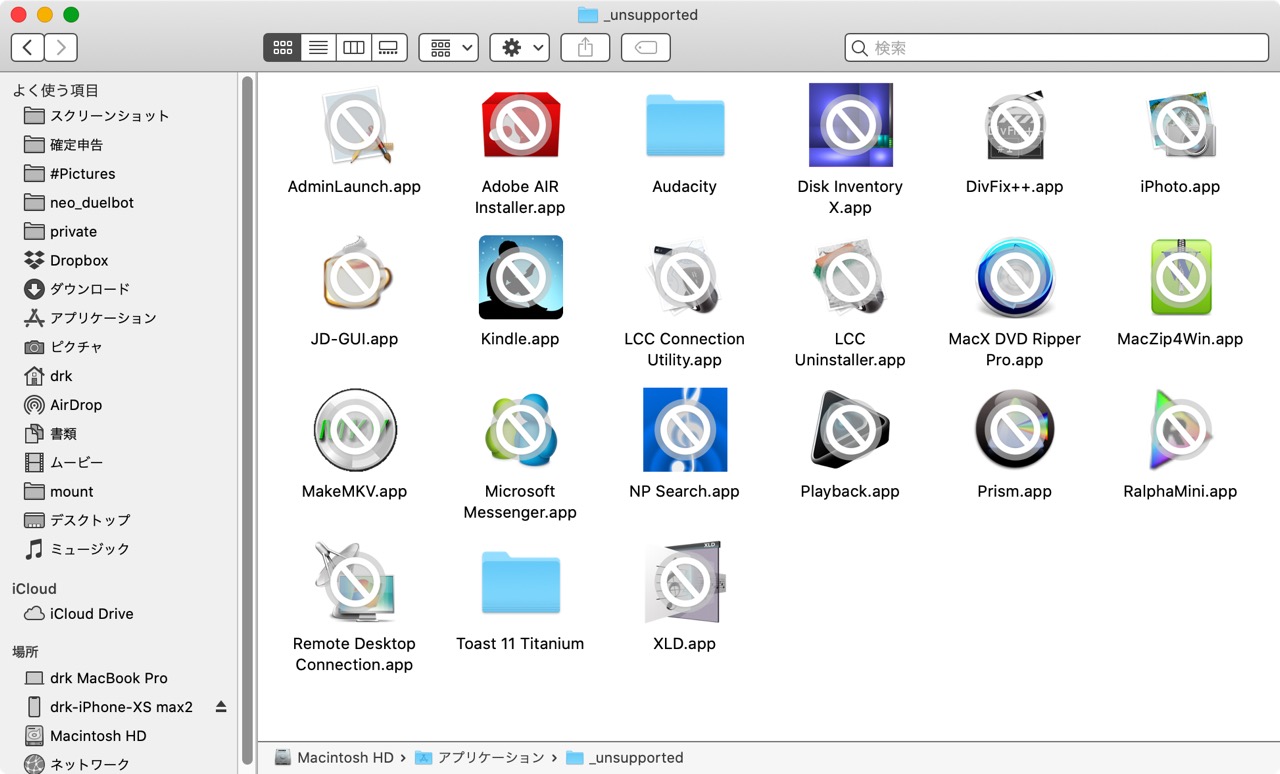Screen dimensions: 1280x774
Task: Go forward in folder history
Action: point(61,47)
